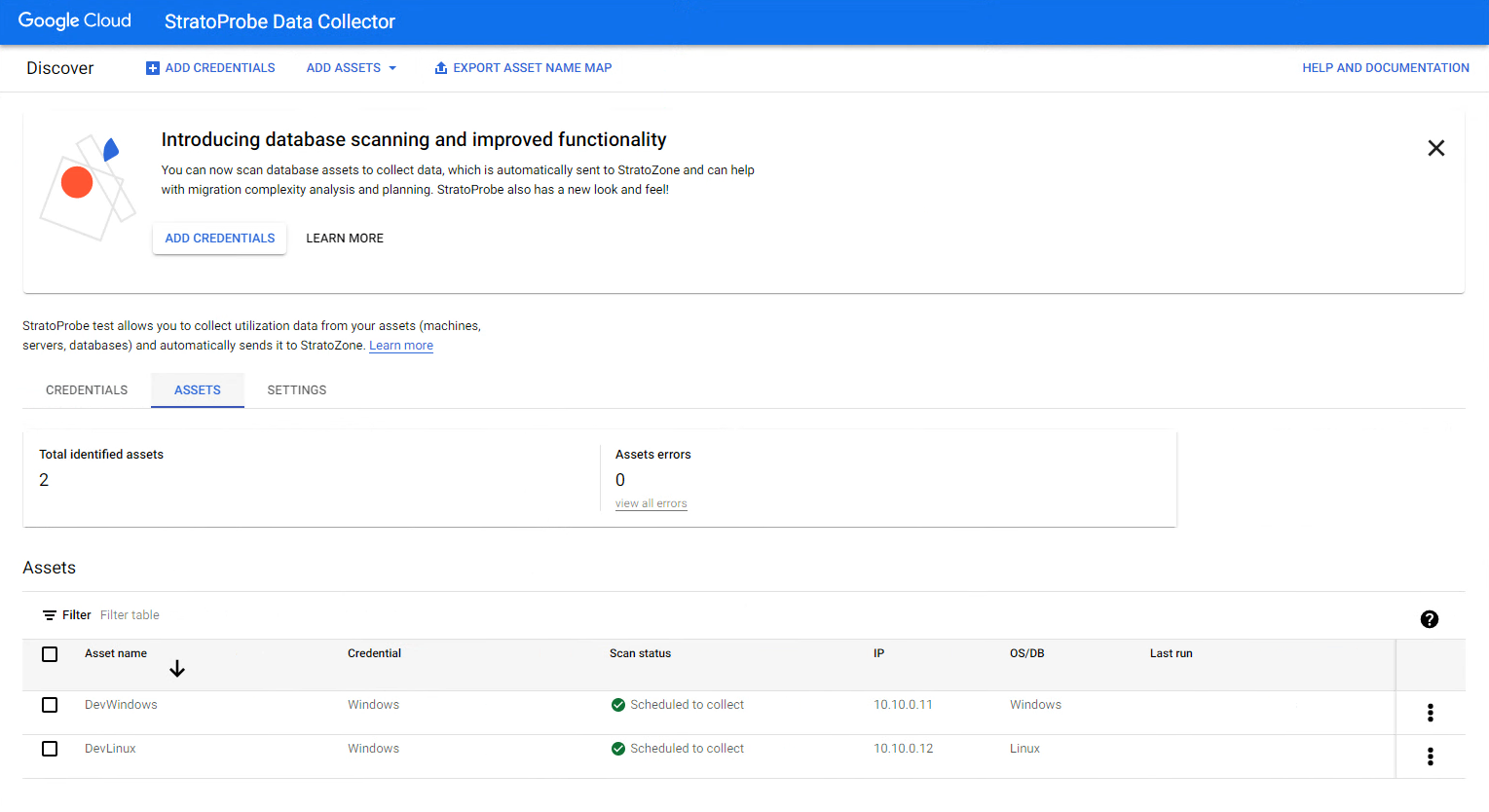Viewport: 1489px width, 812px height.
Task: Open actions menu for DevLinux row
Action: tap(1431, 757)
